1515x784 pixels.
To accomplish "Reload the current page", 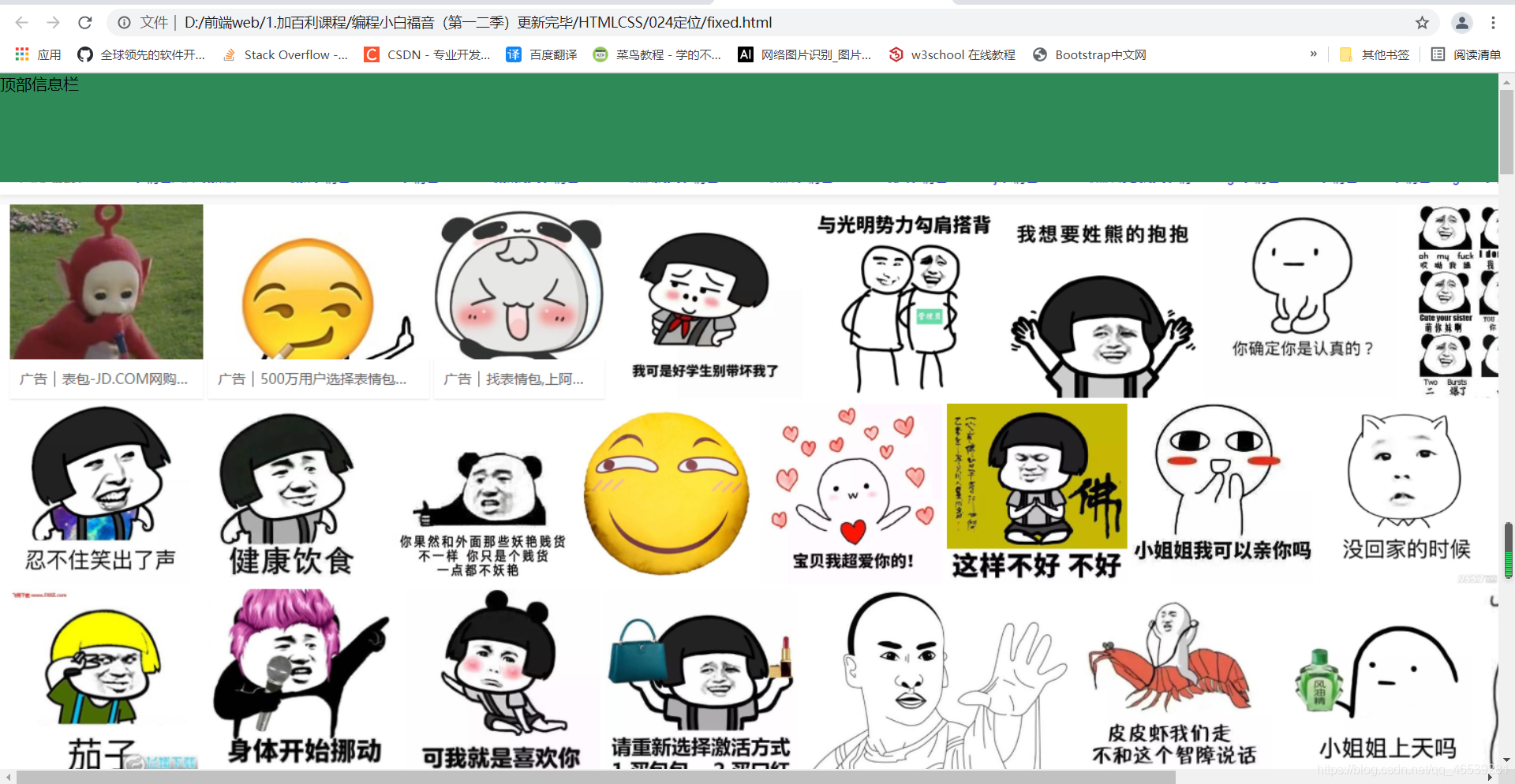I will (x=85, y=23).
